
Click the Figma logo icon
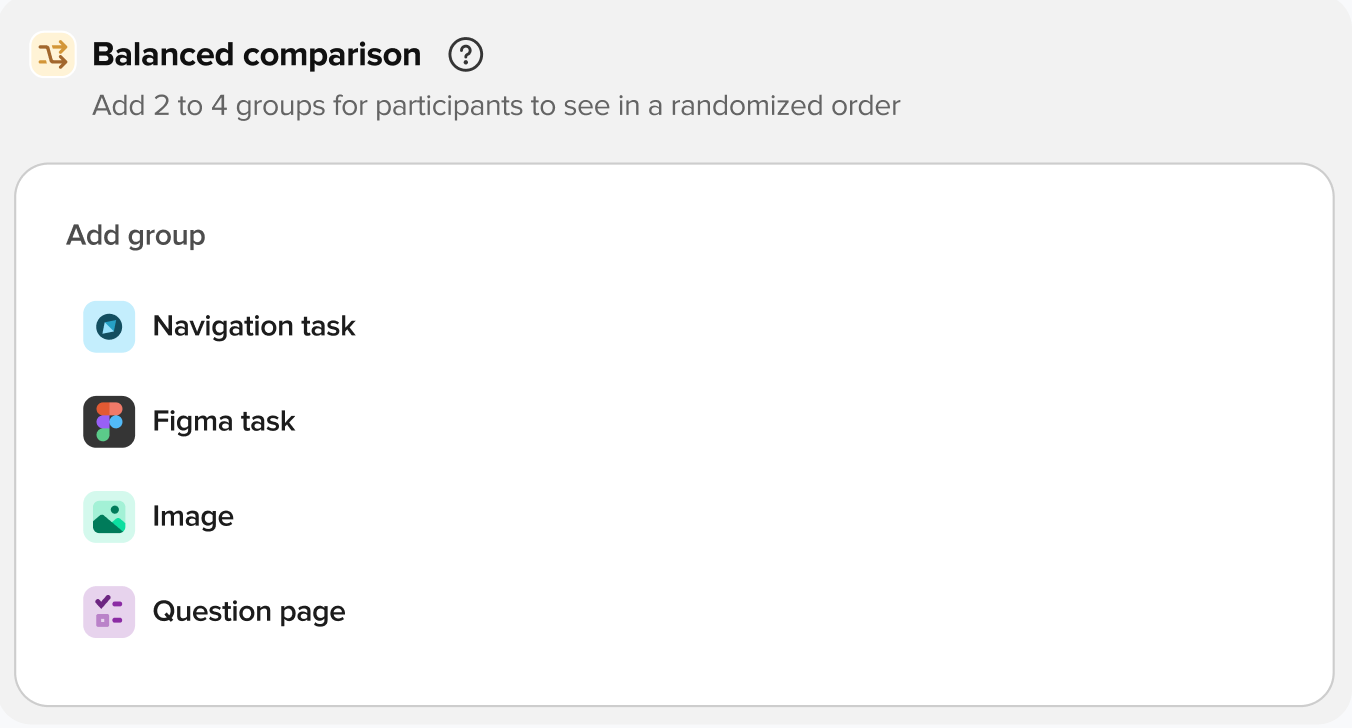point(109,422)
